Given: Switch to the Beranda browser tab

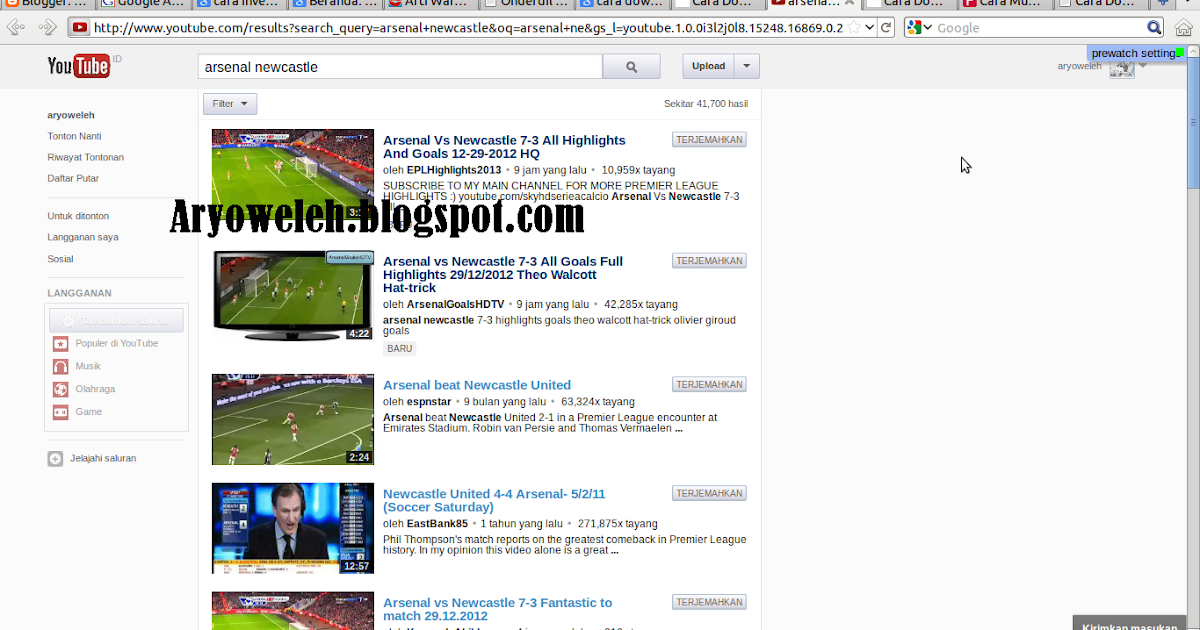Looking at the screenshot, I should point(336,3).
